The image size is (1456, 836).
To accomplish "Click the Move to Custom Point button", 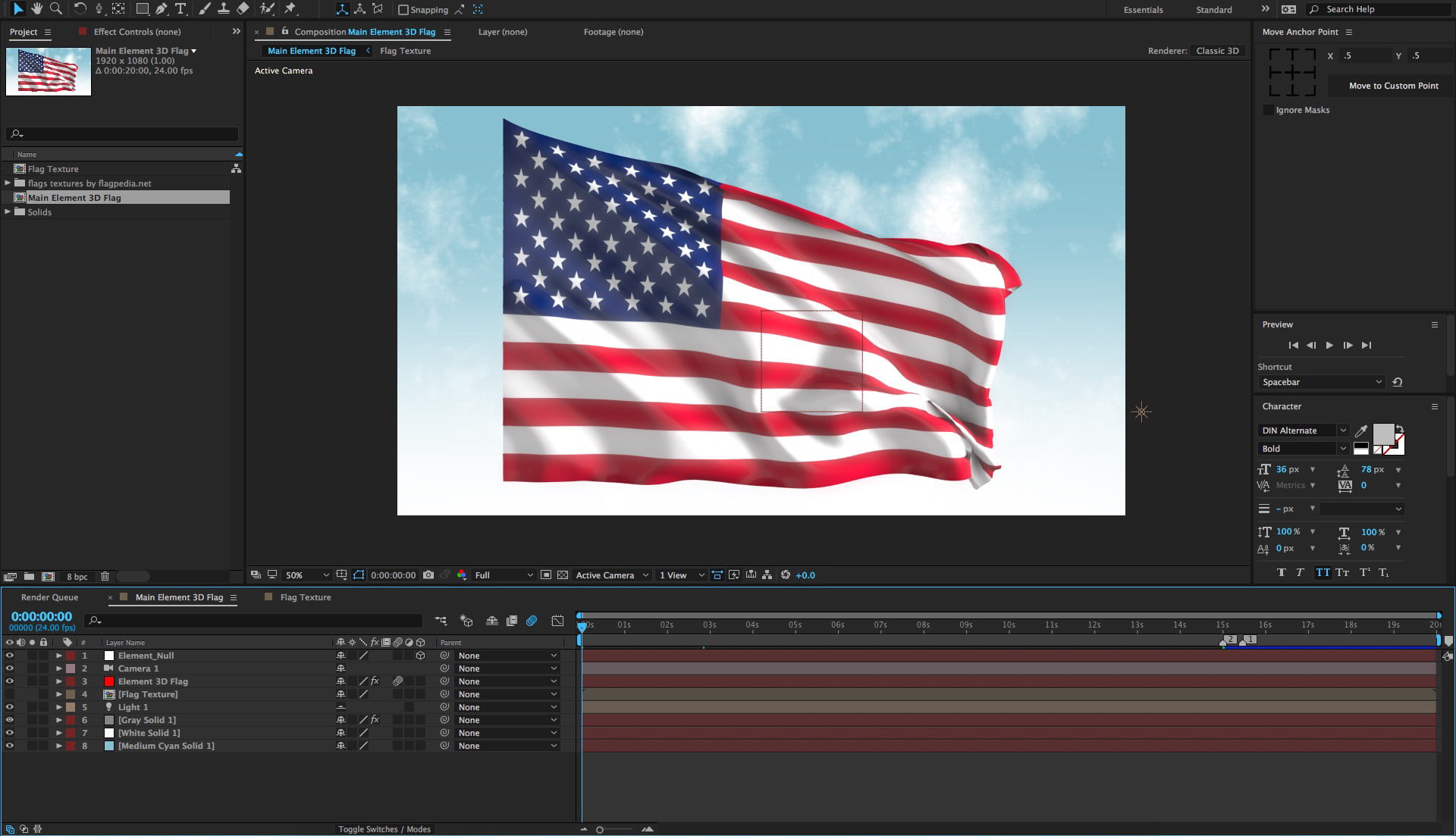I will point(1391,85).
